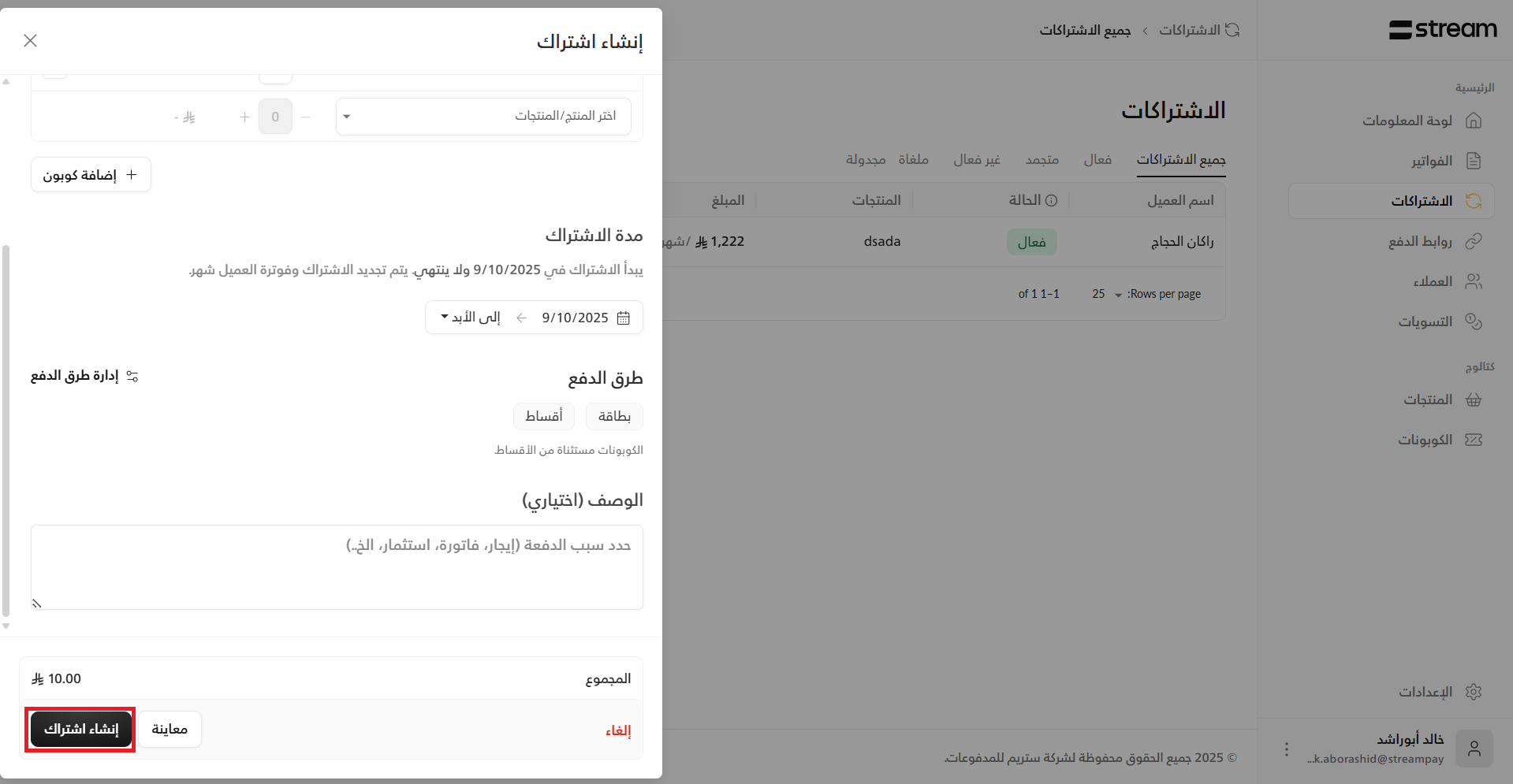Switch to the ملغاة tab

tap(913, 160)
